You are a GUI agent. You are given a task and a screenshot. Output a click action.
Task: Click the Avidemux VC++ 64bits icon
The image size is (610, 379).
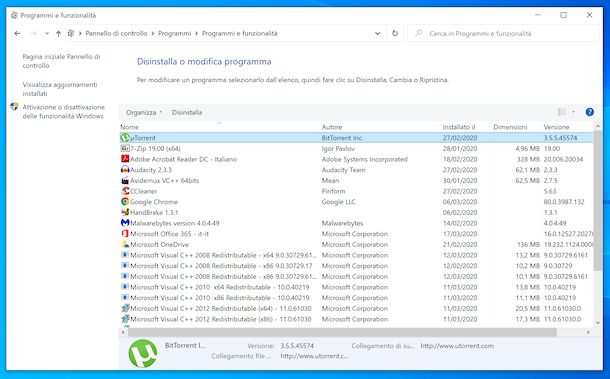click(x=125, y=180)
